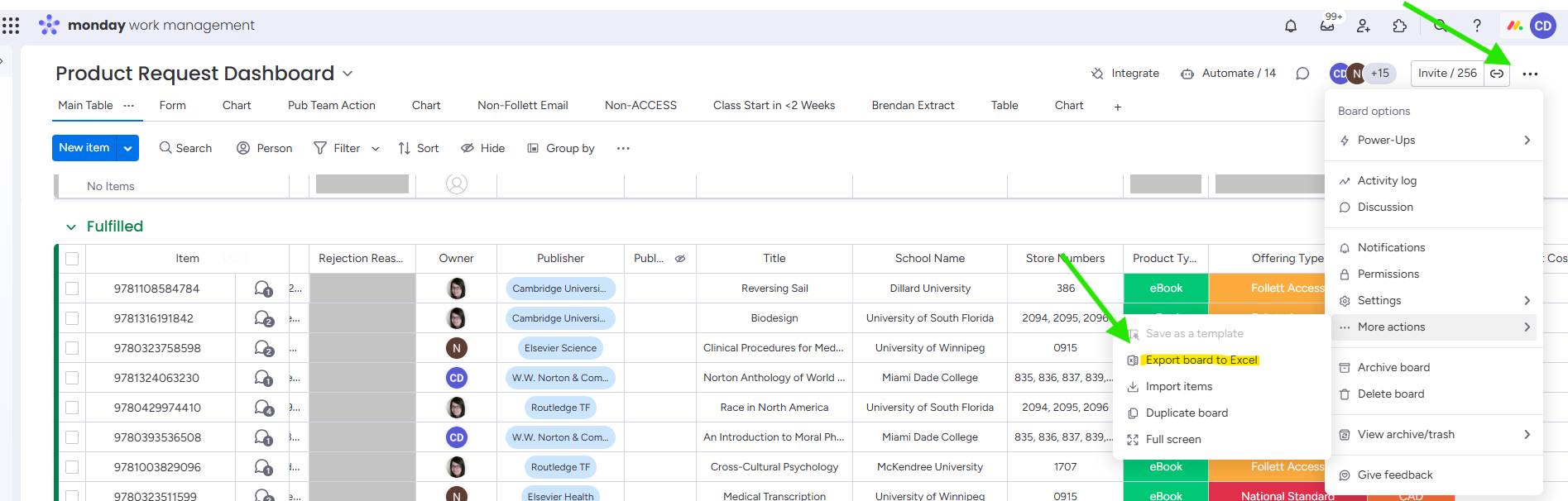Open the inbox icon with 99+ badge

pos(1327,26)
